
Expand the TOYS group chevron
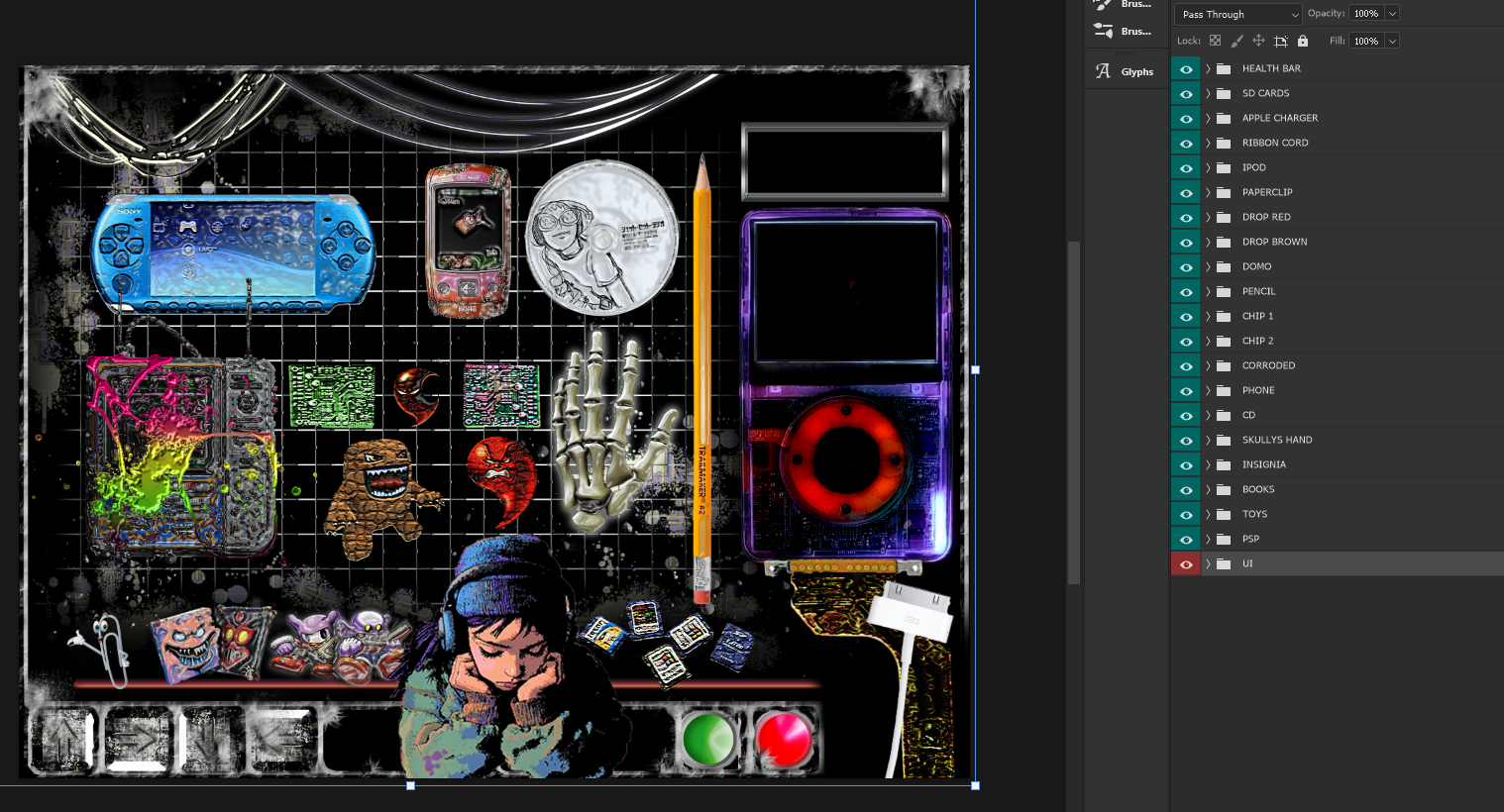click(1208, 514)
